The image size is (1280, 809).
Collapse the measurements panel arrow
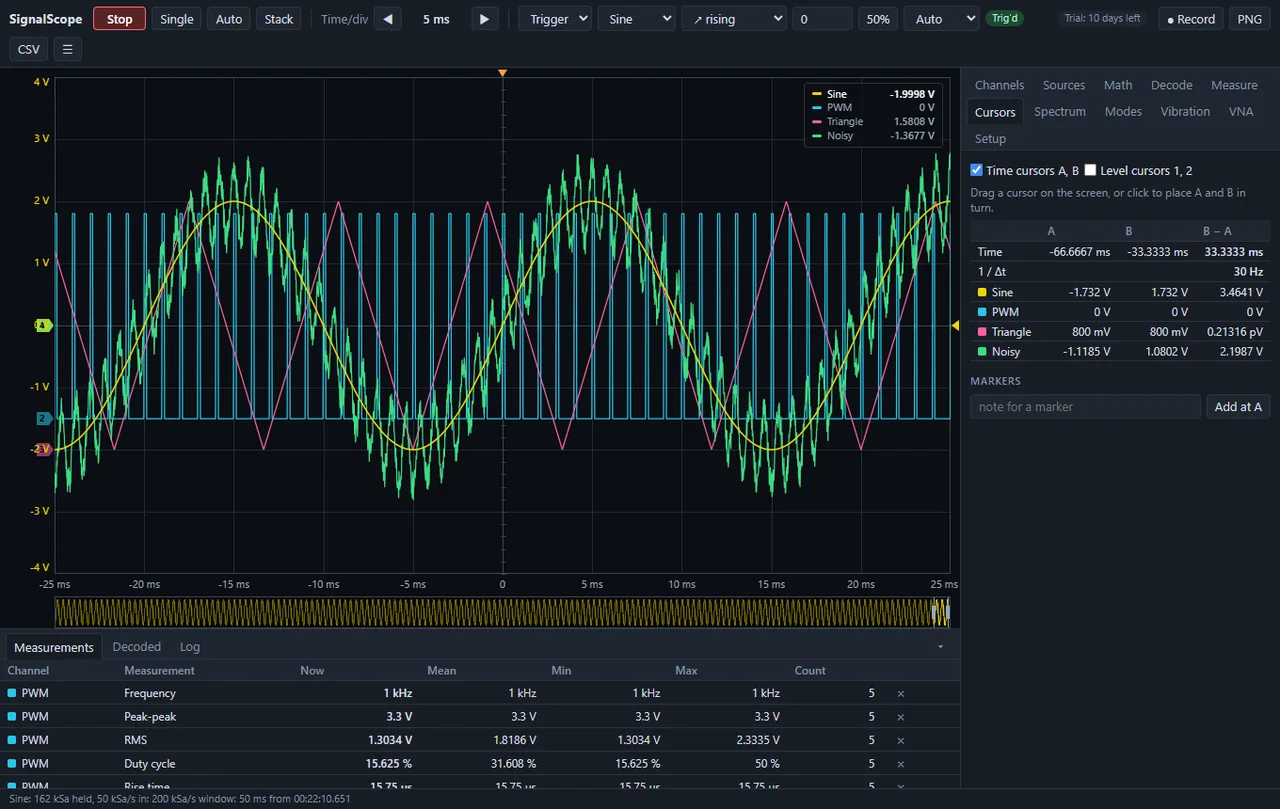(x=940, y=647)
